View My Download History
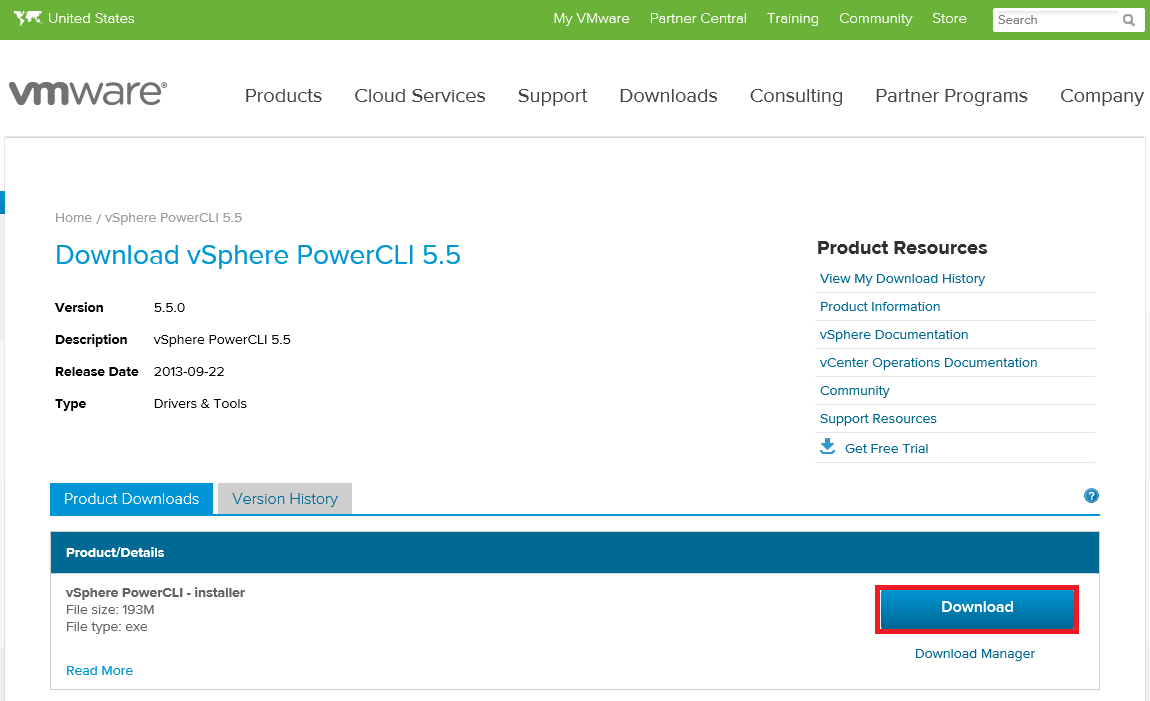The height and width of the screenshot is (701, 1150). [x=902, y=278]
